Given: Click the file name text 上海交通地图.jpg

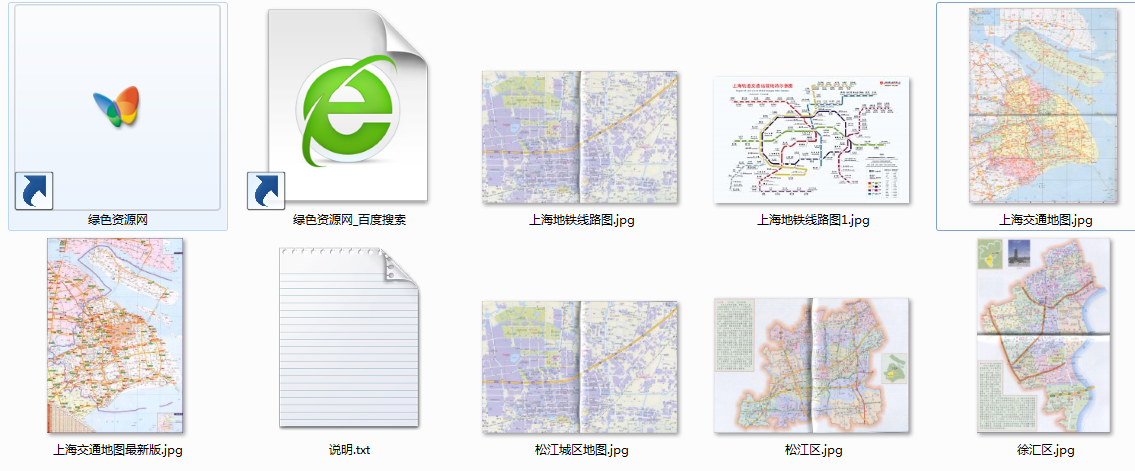Looking at the screenshot, I should click(1045, 219).
